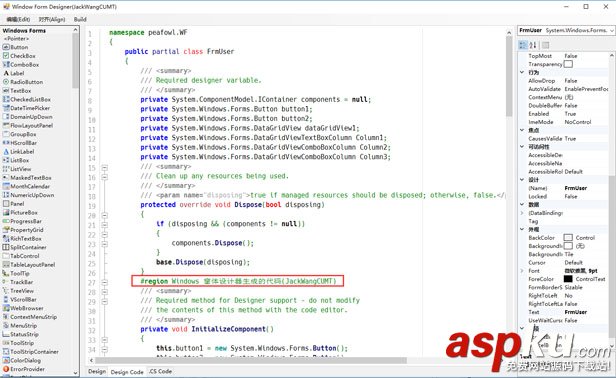The image size is (616, 378).
Task: Select the FlowLayoutPanel control icon
Action: (6, 125)
